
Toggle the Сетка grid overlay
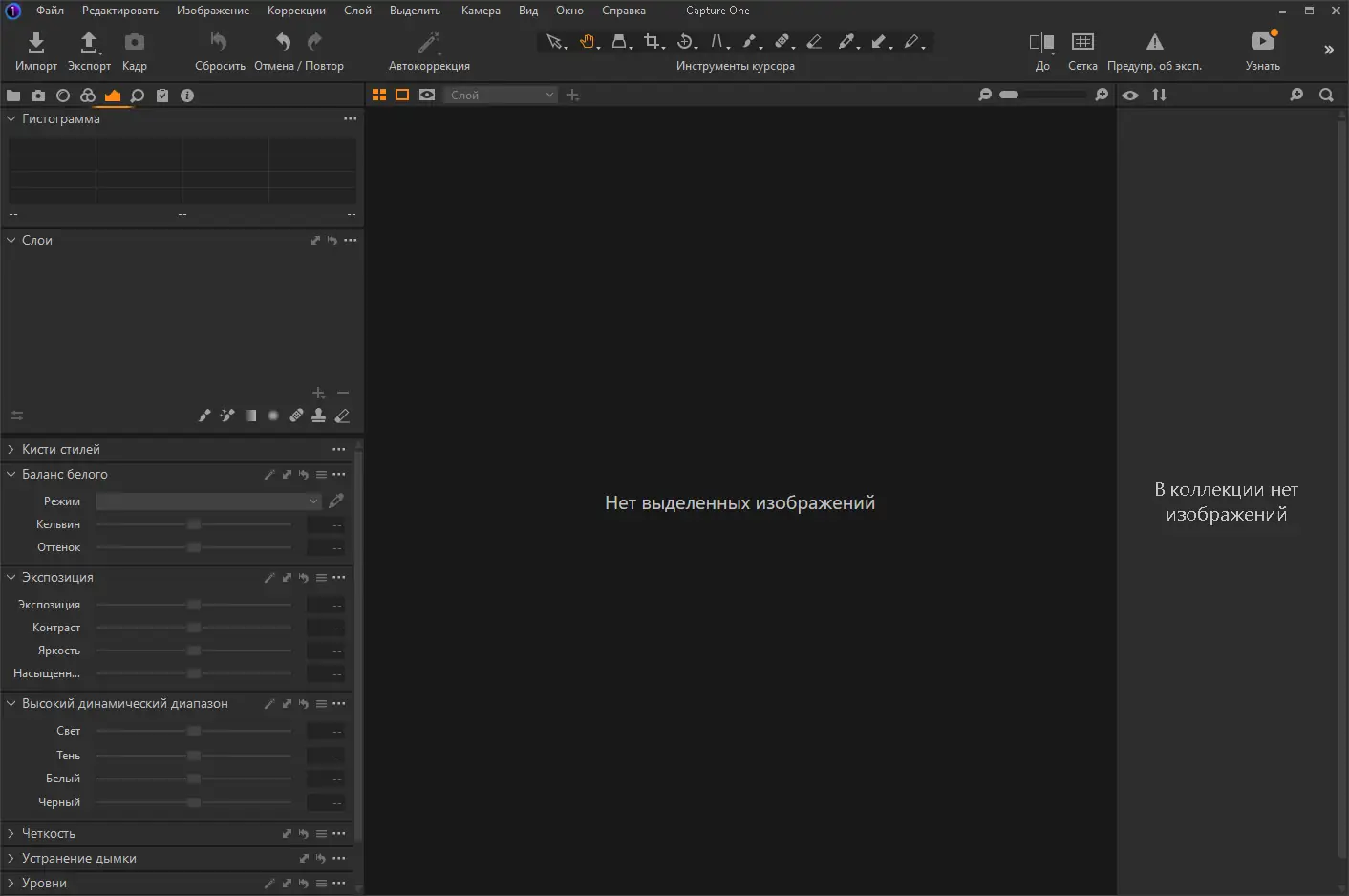(x=1082, y=51)
